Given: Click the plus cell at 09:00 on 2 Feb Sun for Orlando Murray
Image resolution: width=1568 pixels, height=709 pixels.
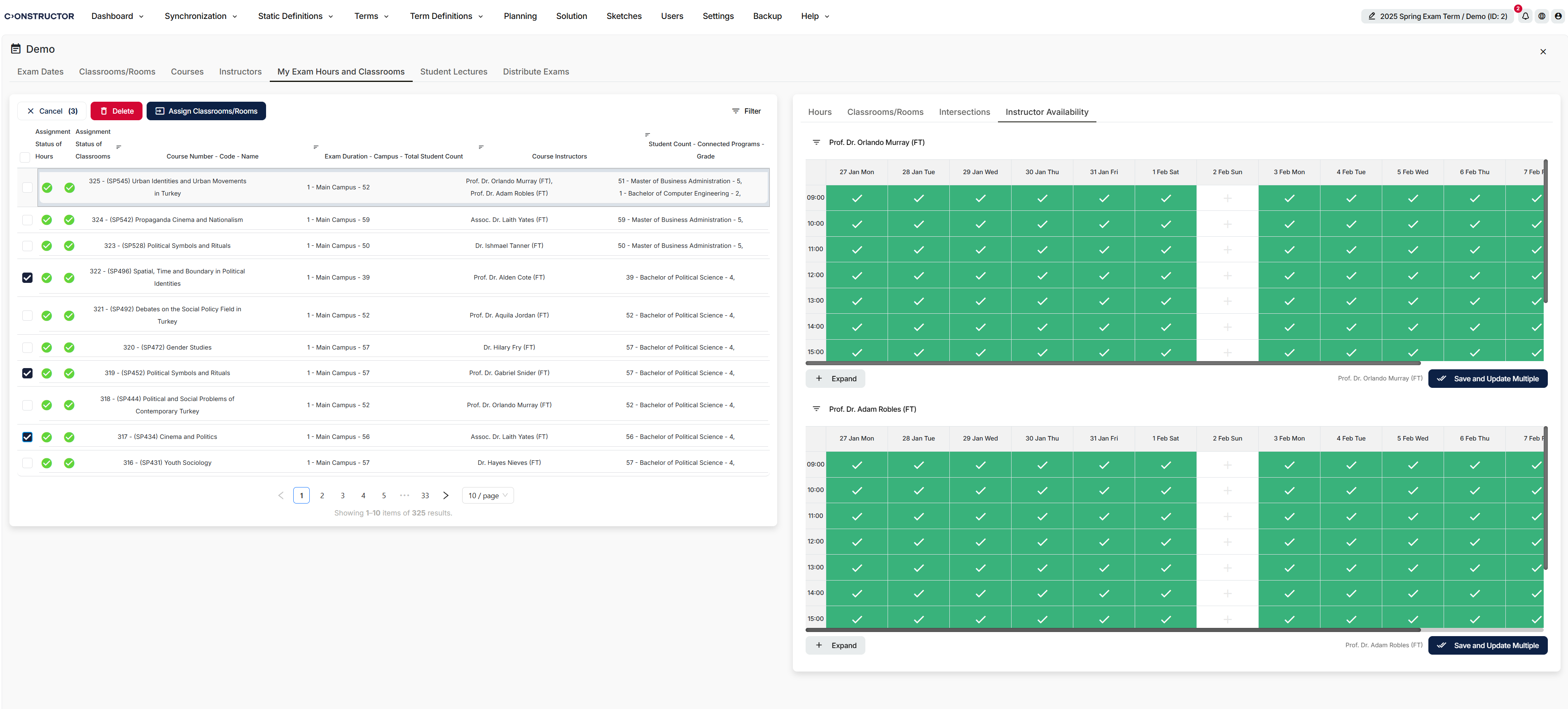Looking at the screenshot, I should [x=1227, y=198].
